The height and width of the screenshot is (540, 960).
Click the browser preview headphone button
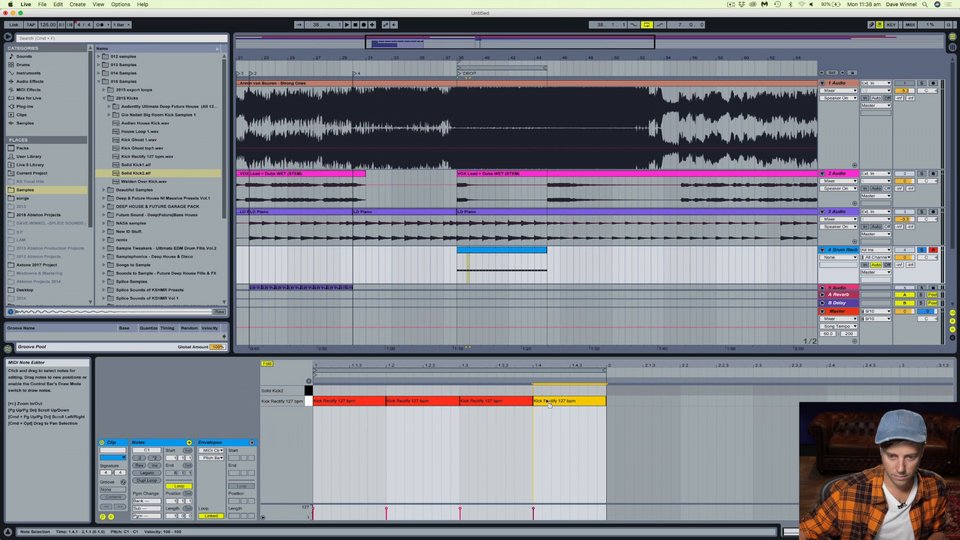[10, 312]
